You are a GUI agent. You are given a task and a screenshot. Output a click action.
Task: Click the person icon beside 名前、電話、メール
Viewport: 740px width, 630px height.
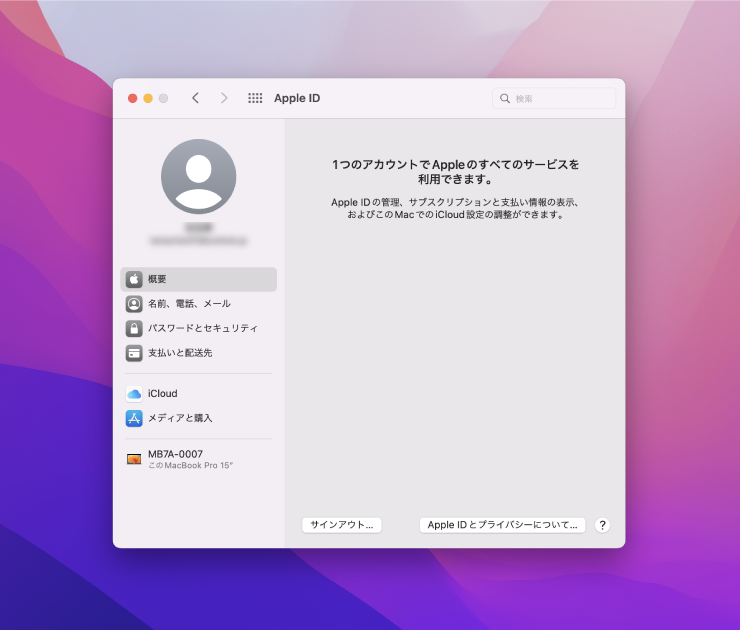pyautogui.click(x=134, y=304)
